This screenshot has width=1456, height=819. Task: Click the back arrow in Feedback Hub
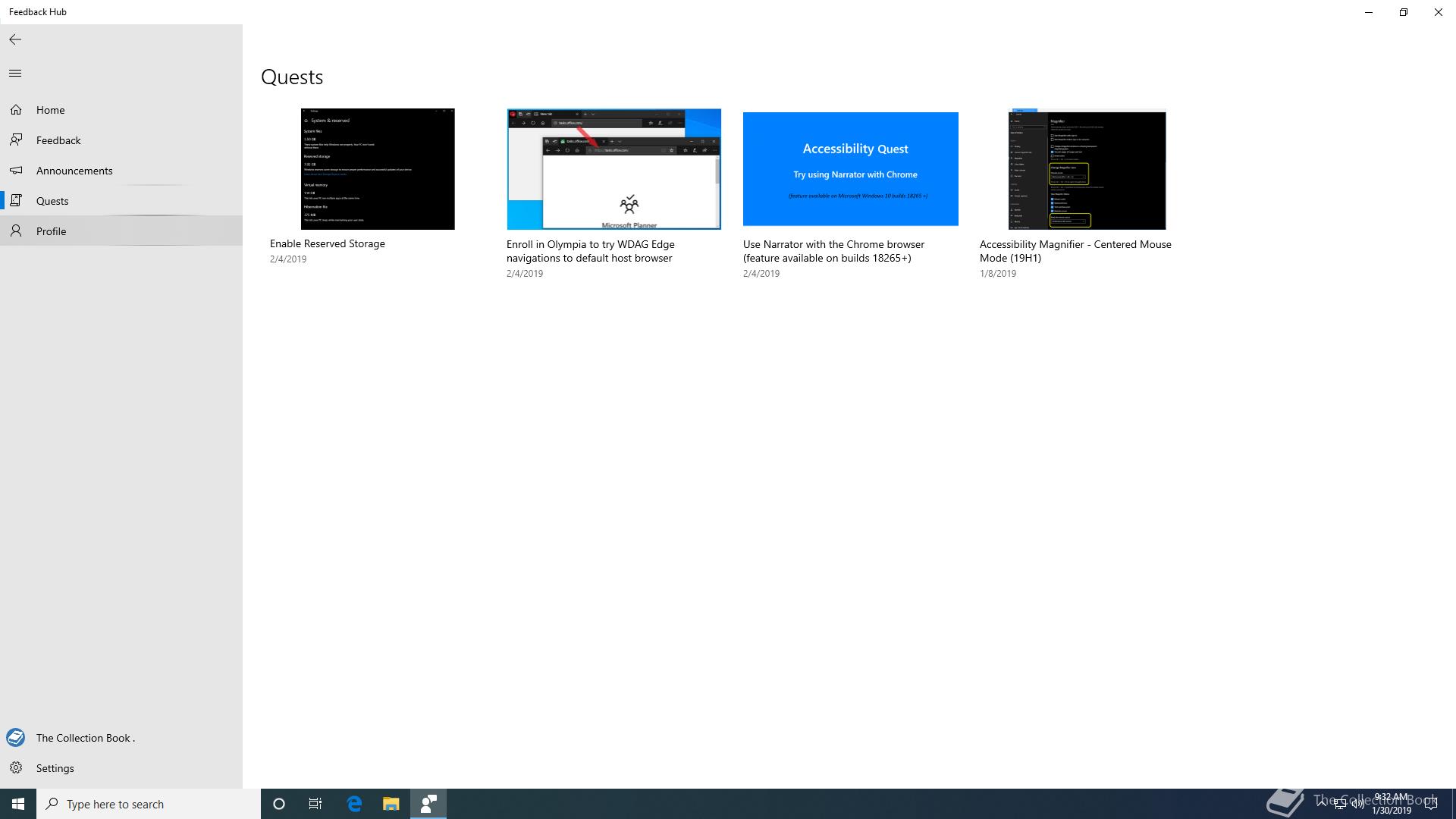point(15,39)
